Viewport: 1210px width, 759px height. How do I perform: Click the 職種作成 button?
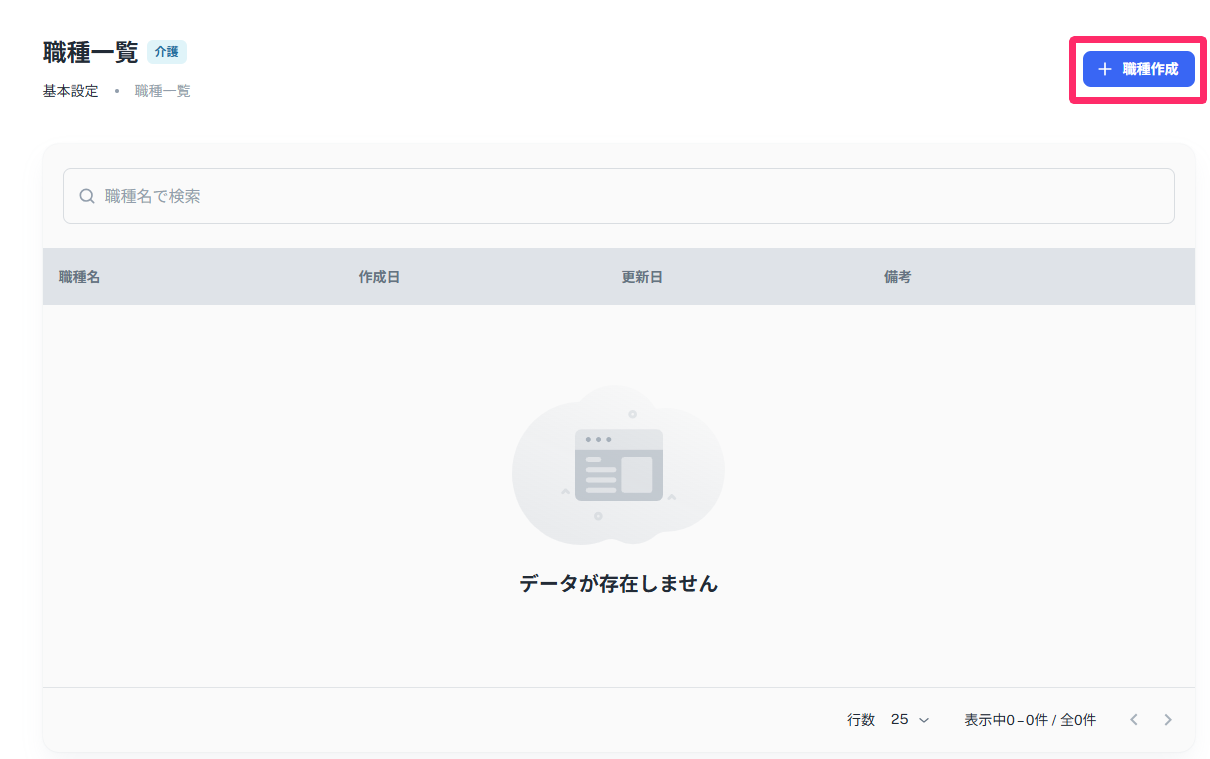tap(1138, 69)
